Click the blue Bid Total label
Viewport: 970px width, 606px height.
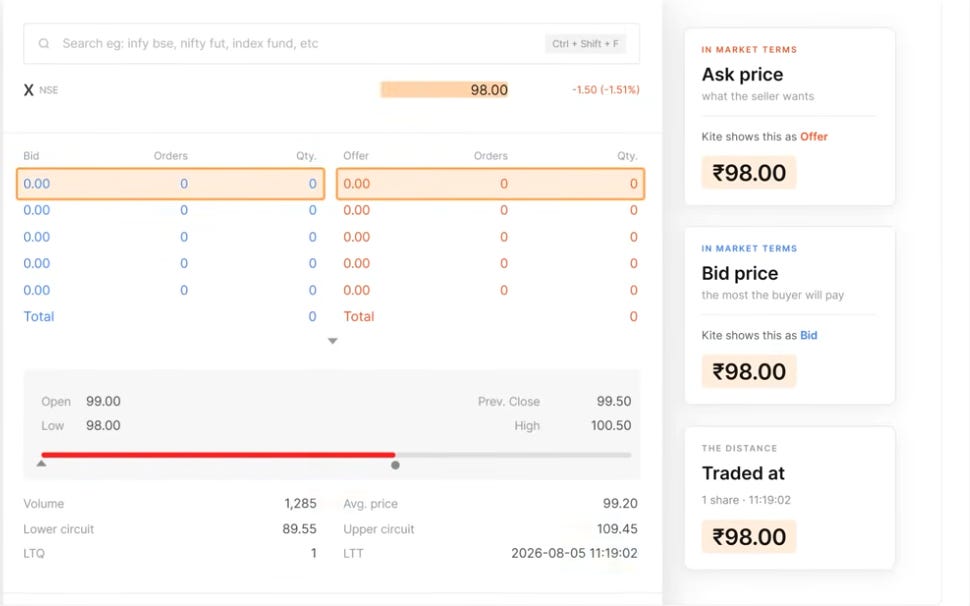pyautogui.click(x=39, y=317)
